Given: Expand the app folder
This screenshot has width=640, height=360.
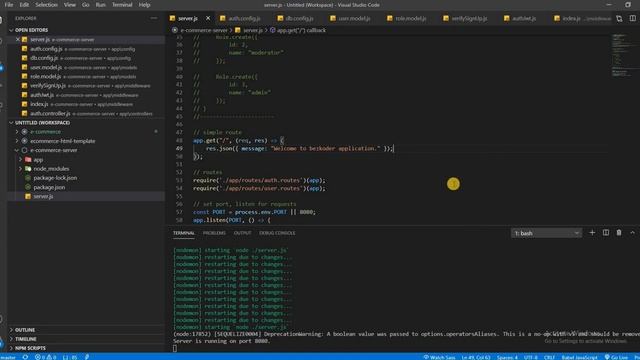Looking at the screenshot, I should point(38,160).
